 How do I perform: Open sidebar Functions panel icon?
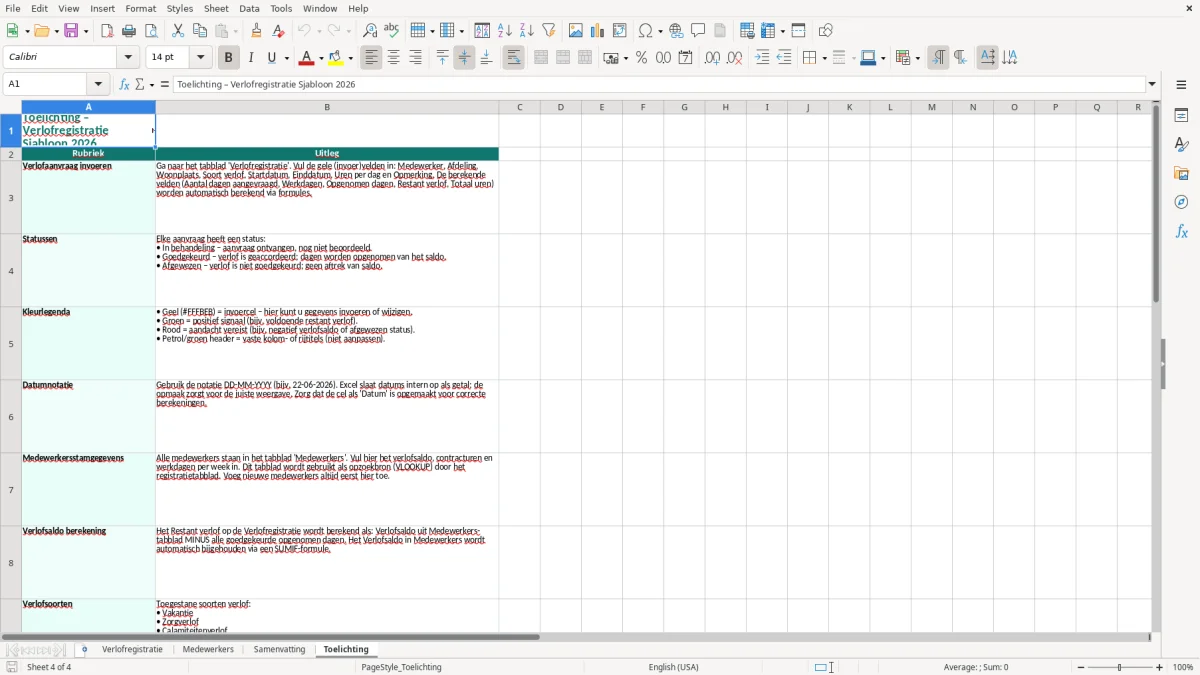point(1181,232)
